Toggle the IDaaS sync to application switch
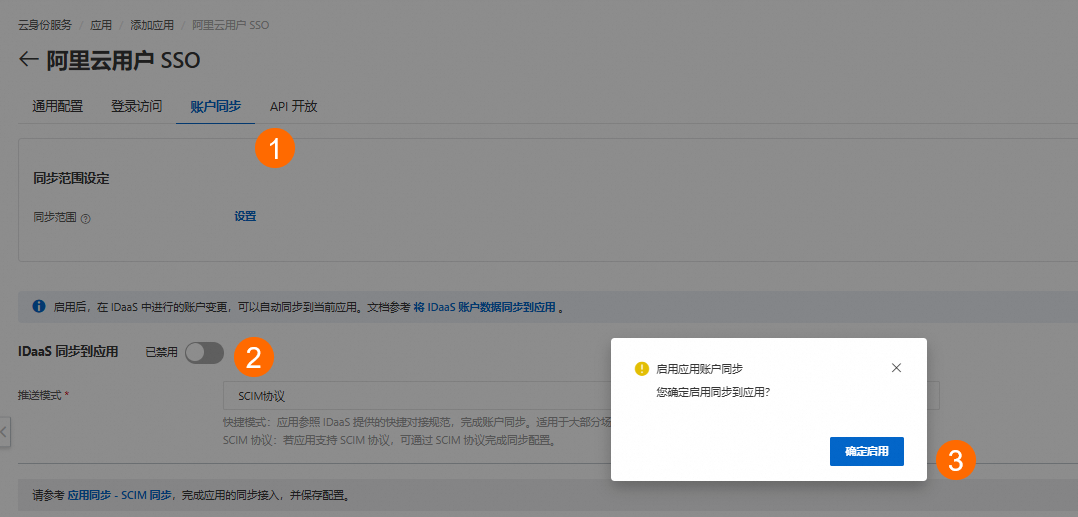 pos(205,353)
